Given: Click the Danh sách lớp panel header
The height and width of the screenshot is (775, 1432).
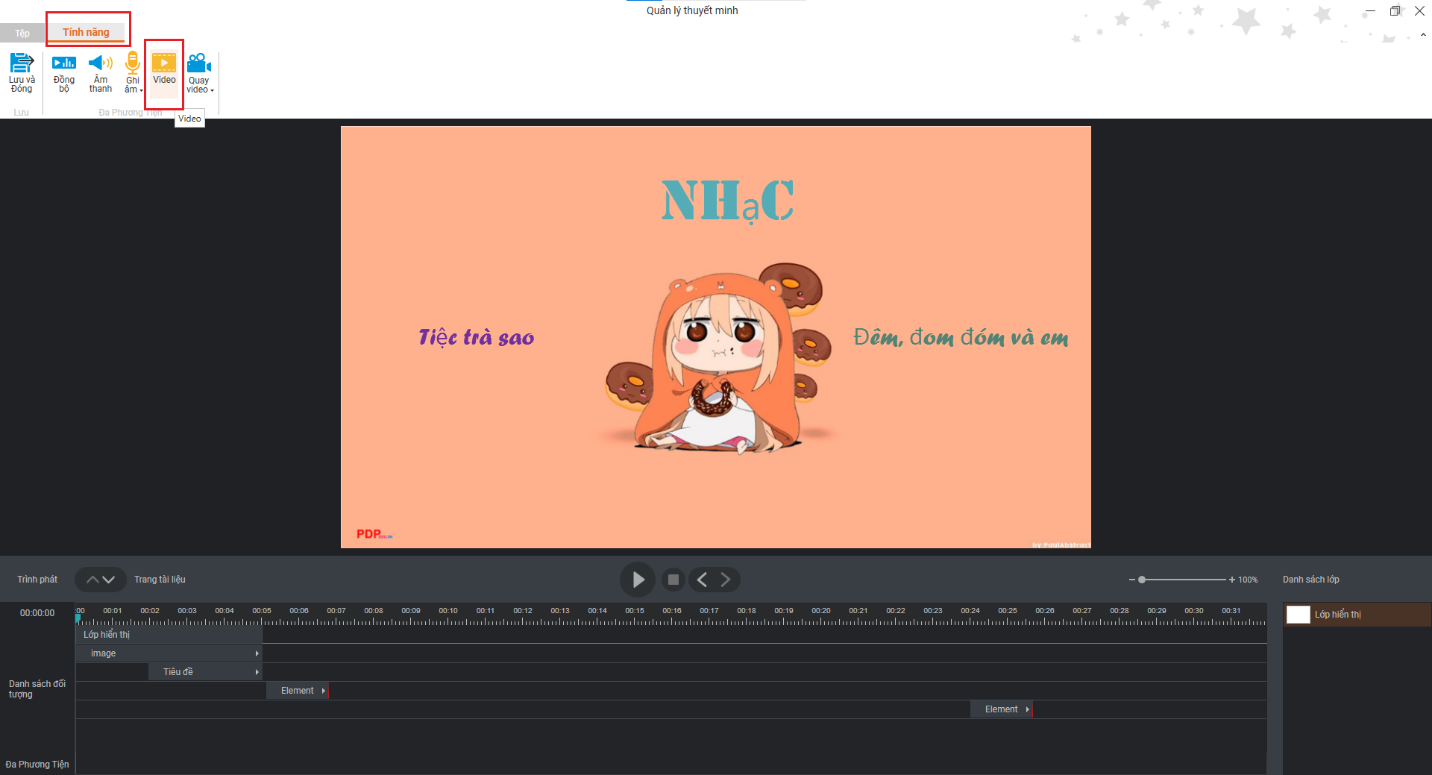Looking at the screenshot, I should (1311, 580).
